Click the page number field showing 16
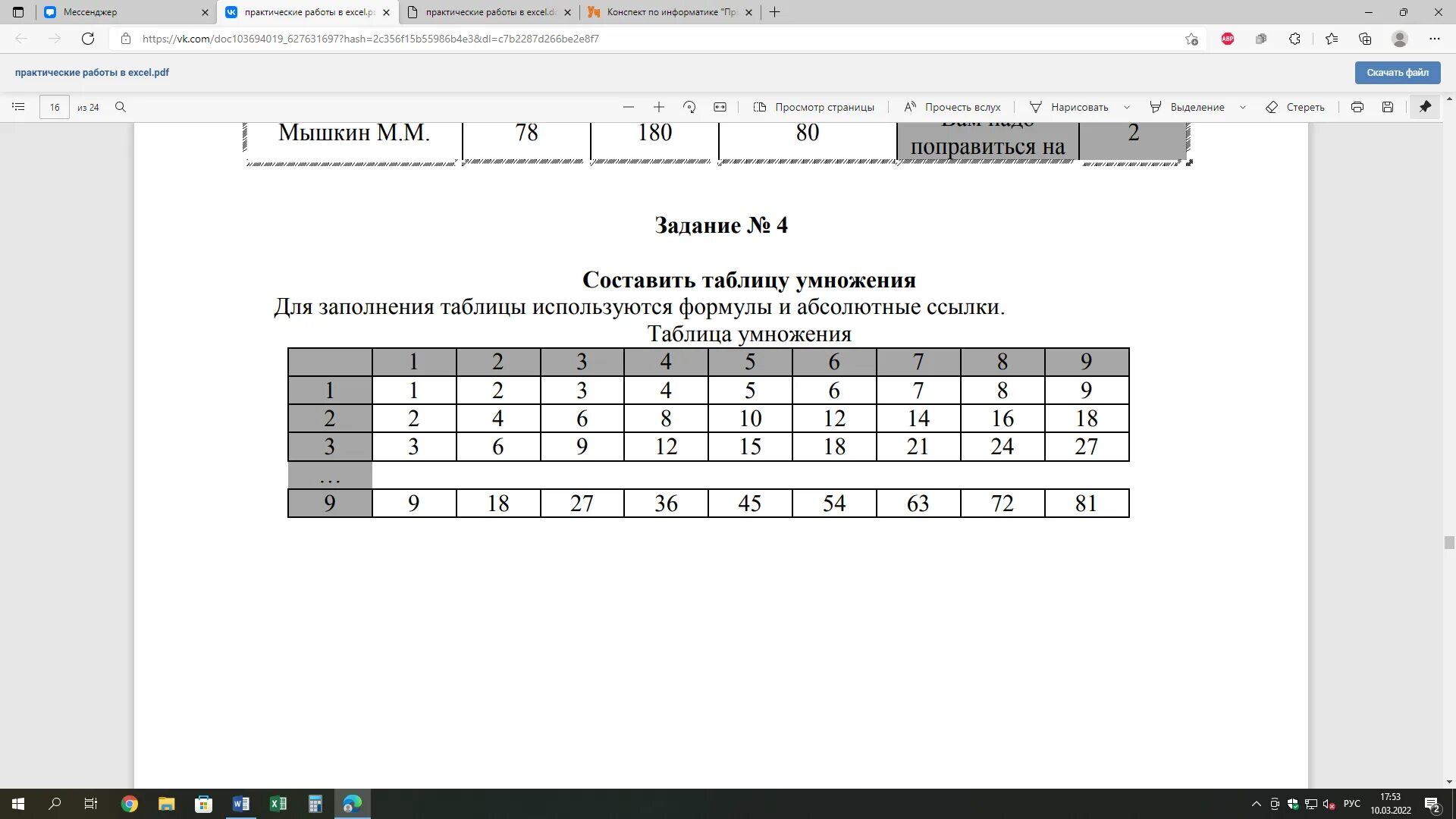 [55, 107]
